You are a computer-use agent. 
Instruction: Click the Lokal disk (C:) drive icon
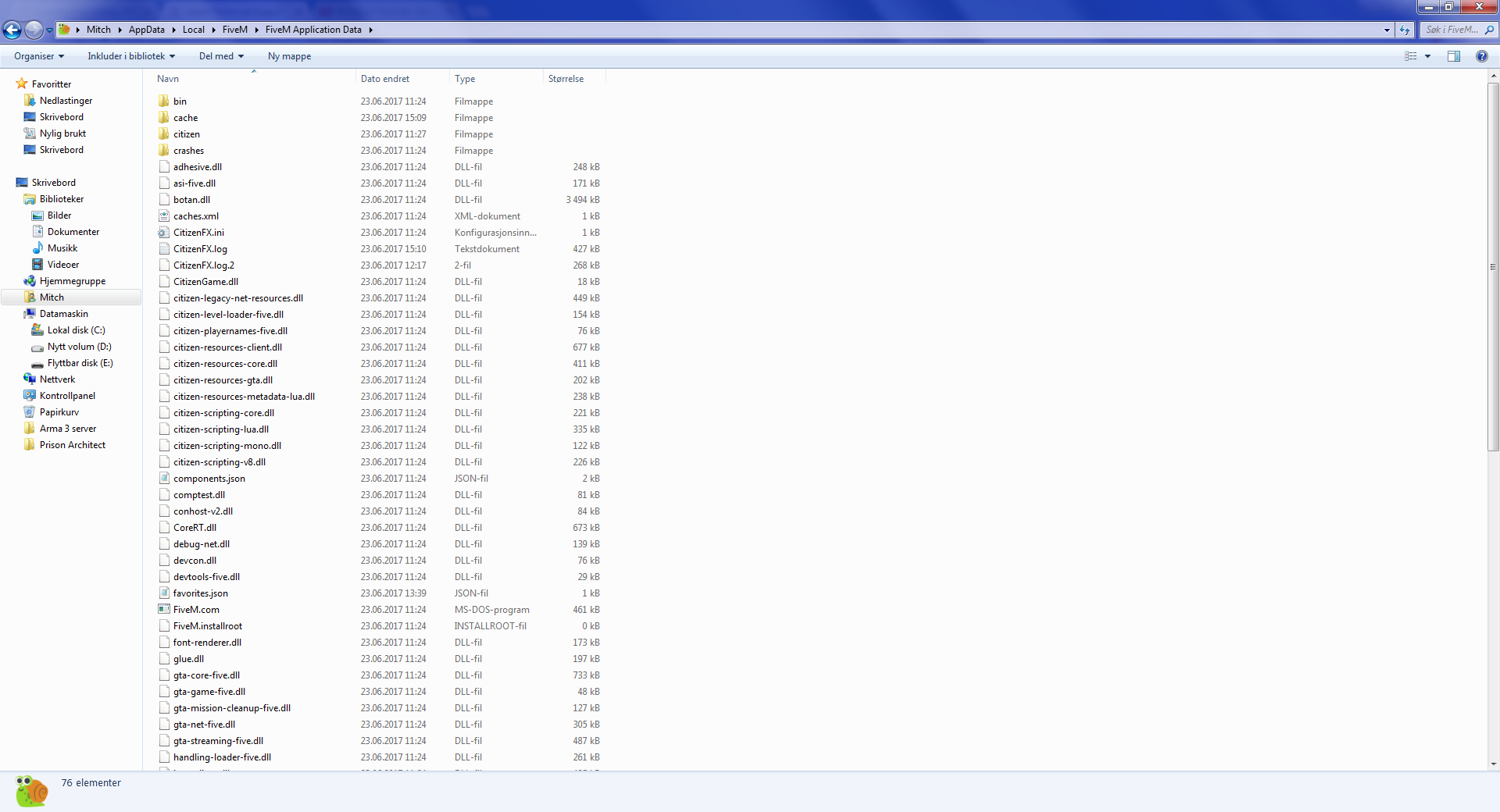pyautogui.click(x=37, y=329)
